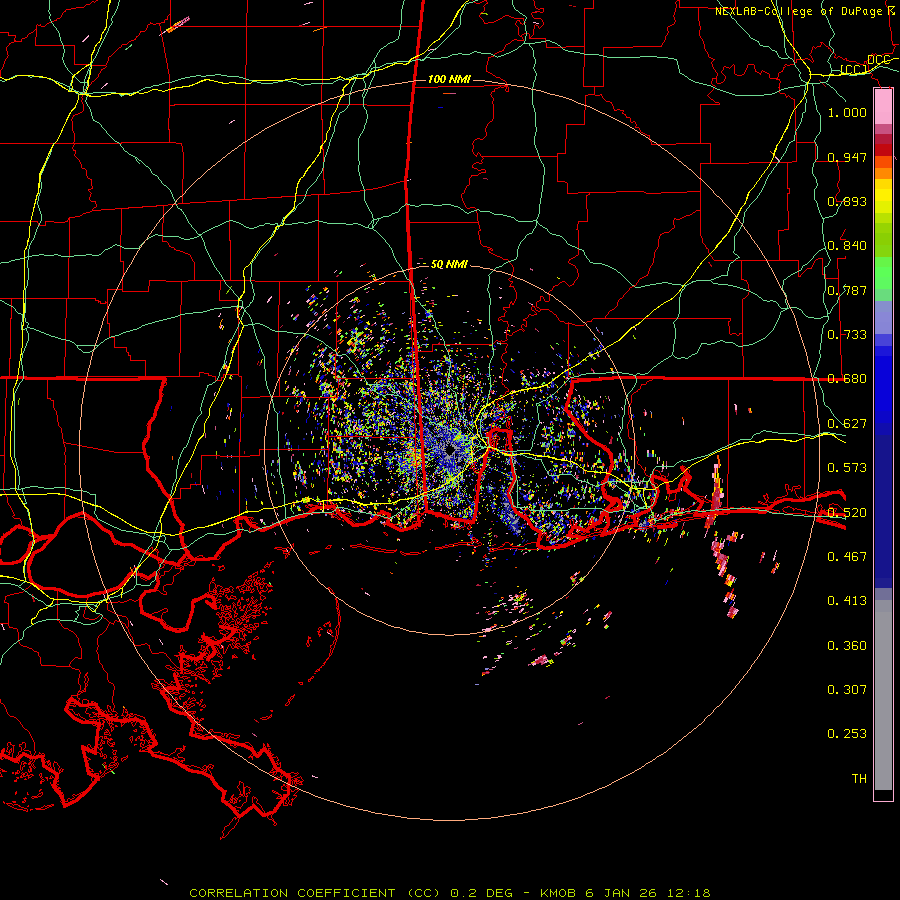The image size is (900, 900).
Task: Click the 1.000 value on the legend
Action: click(847, 112)
